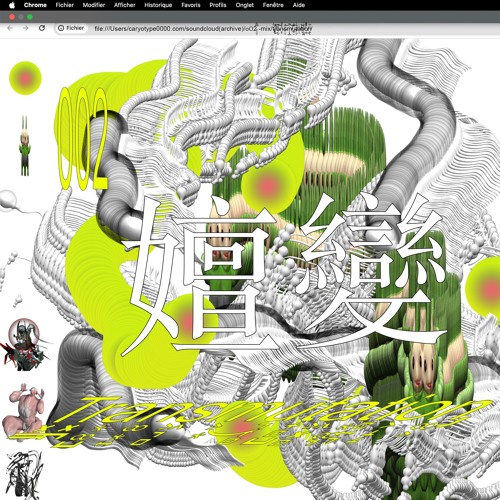The width and height of the screenshot is (500, 500).
Task: Open the Chrome menu
Action: pyautogui.click(x=35, y=5)
